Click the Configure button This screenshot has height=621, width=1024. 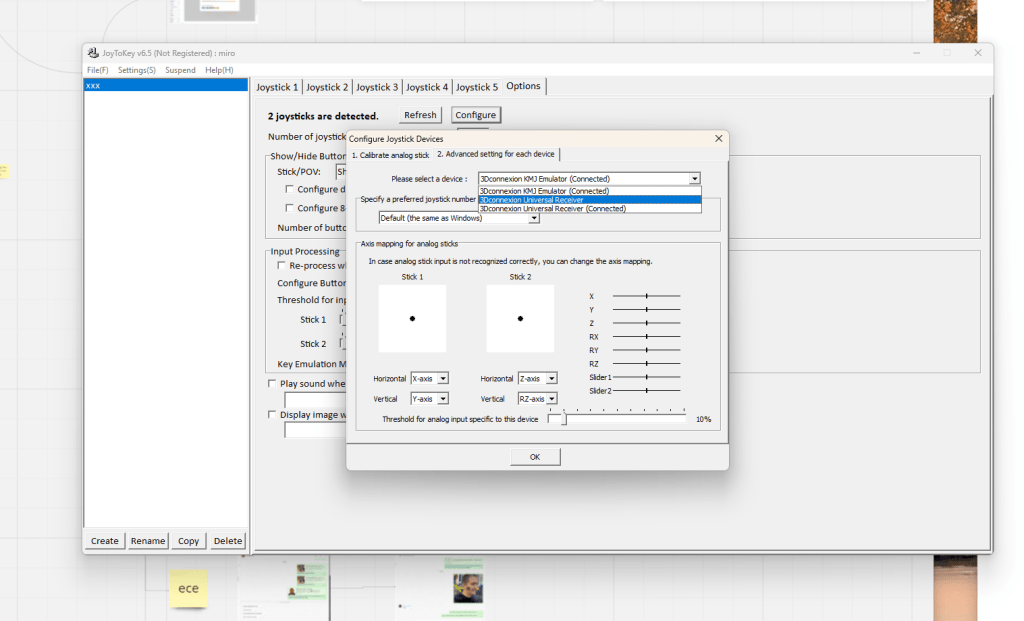pos(475,115)
